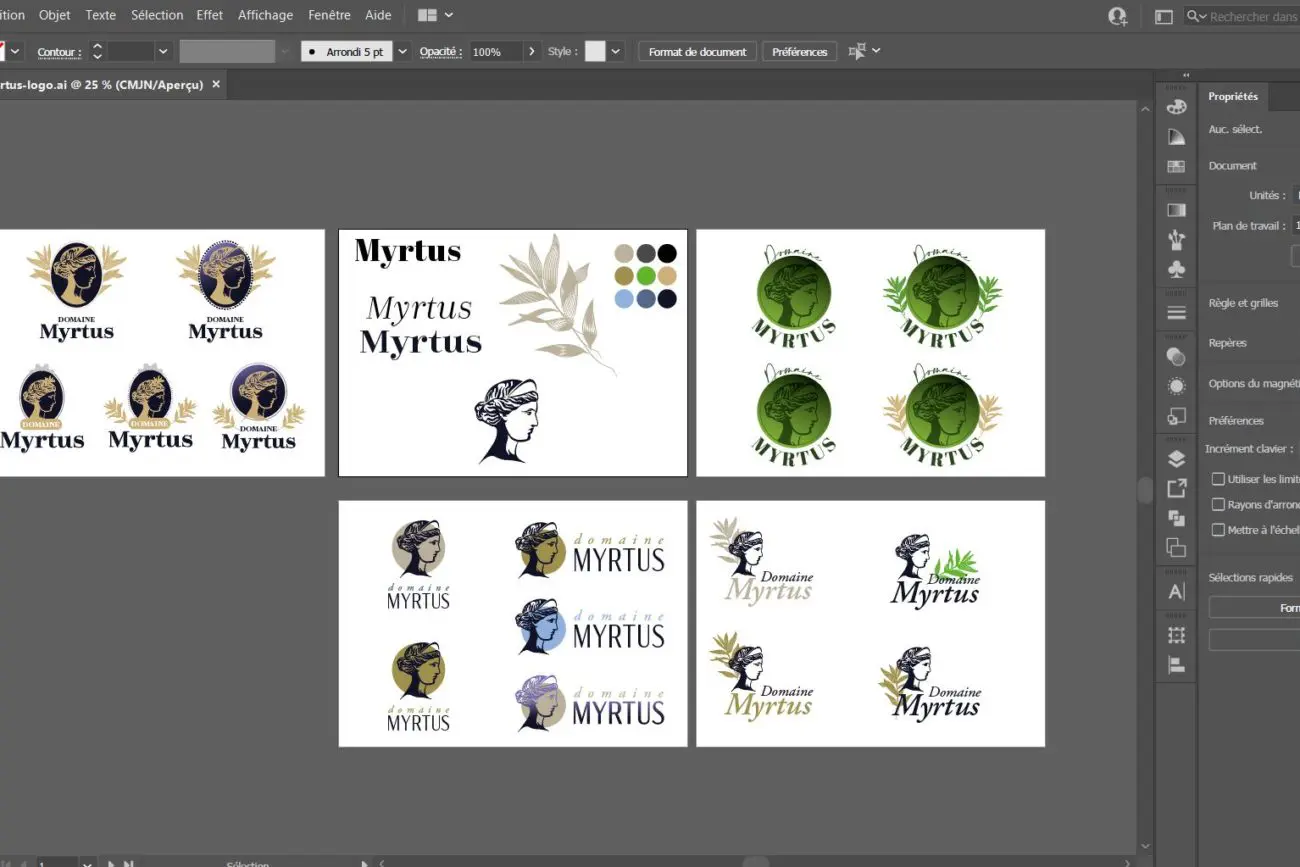Image resolution: width=1300 pixels, height=867 pixels.
Task: Enable the 'Utiliser les limites' checkbox
Action: [x=1218, y=479]
